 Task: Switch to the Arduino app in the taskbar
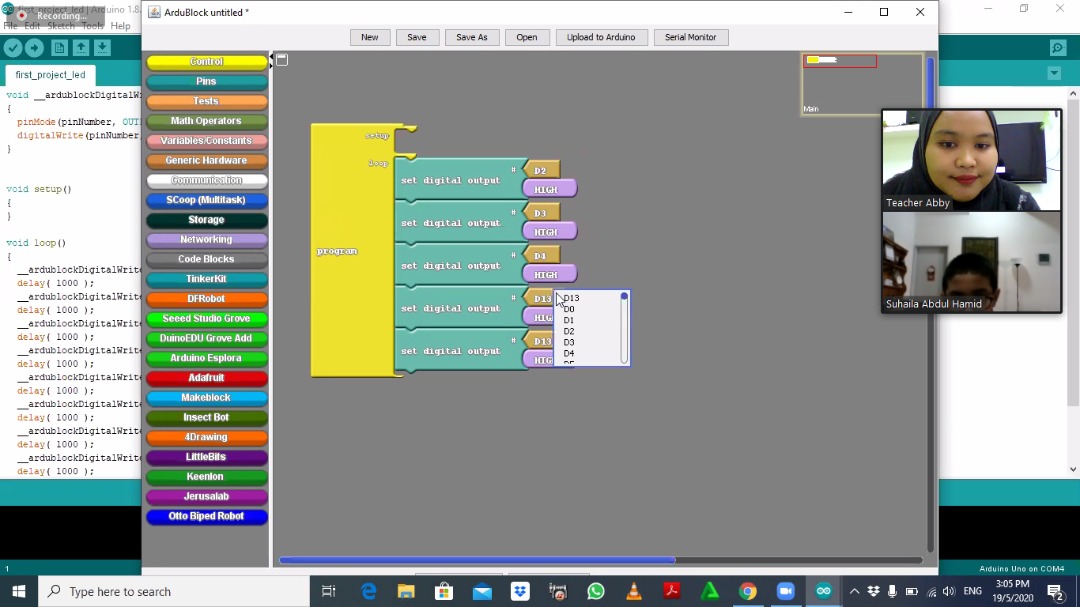pos(823,591)
